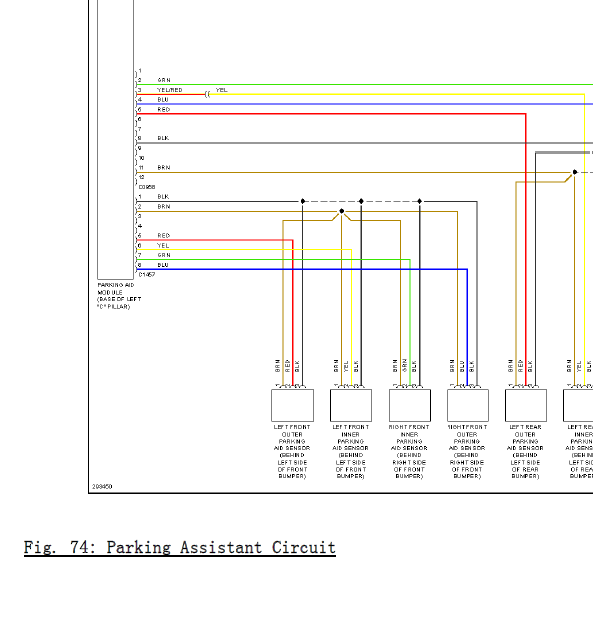The width and height of the screenshot is (593, 620).
Task: Select the Left Front Inner sensor box
Action: click(351, 405)
